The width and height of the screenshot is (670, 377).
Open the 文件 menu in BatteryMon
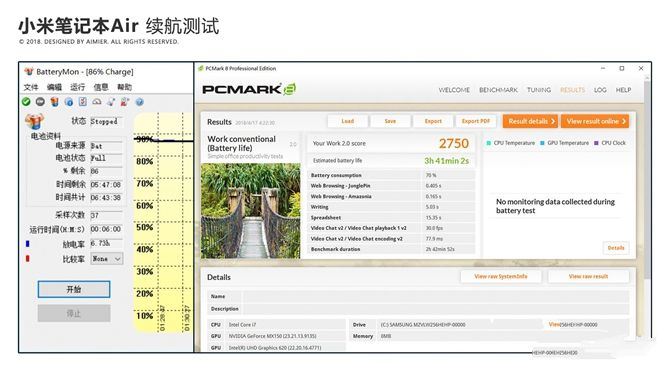(31, 87)
